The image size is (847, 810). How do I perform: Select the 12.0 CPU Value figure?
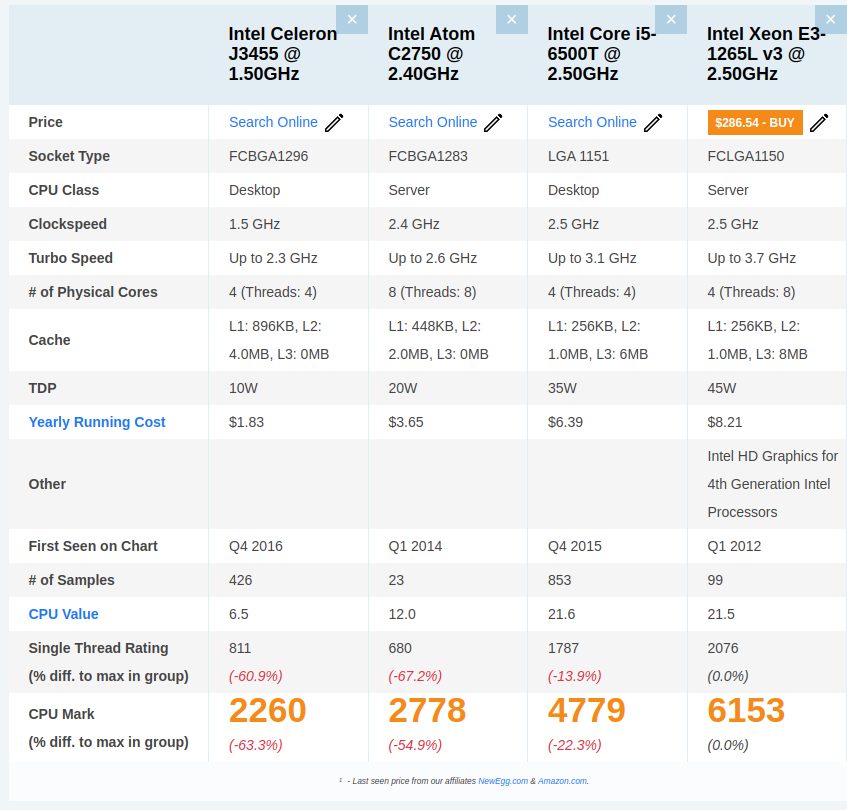[x=402, y=615]
